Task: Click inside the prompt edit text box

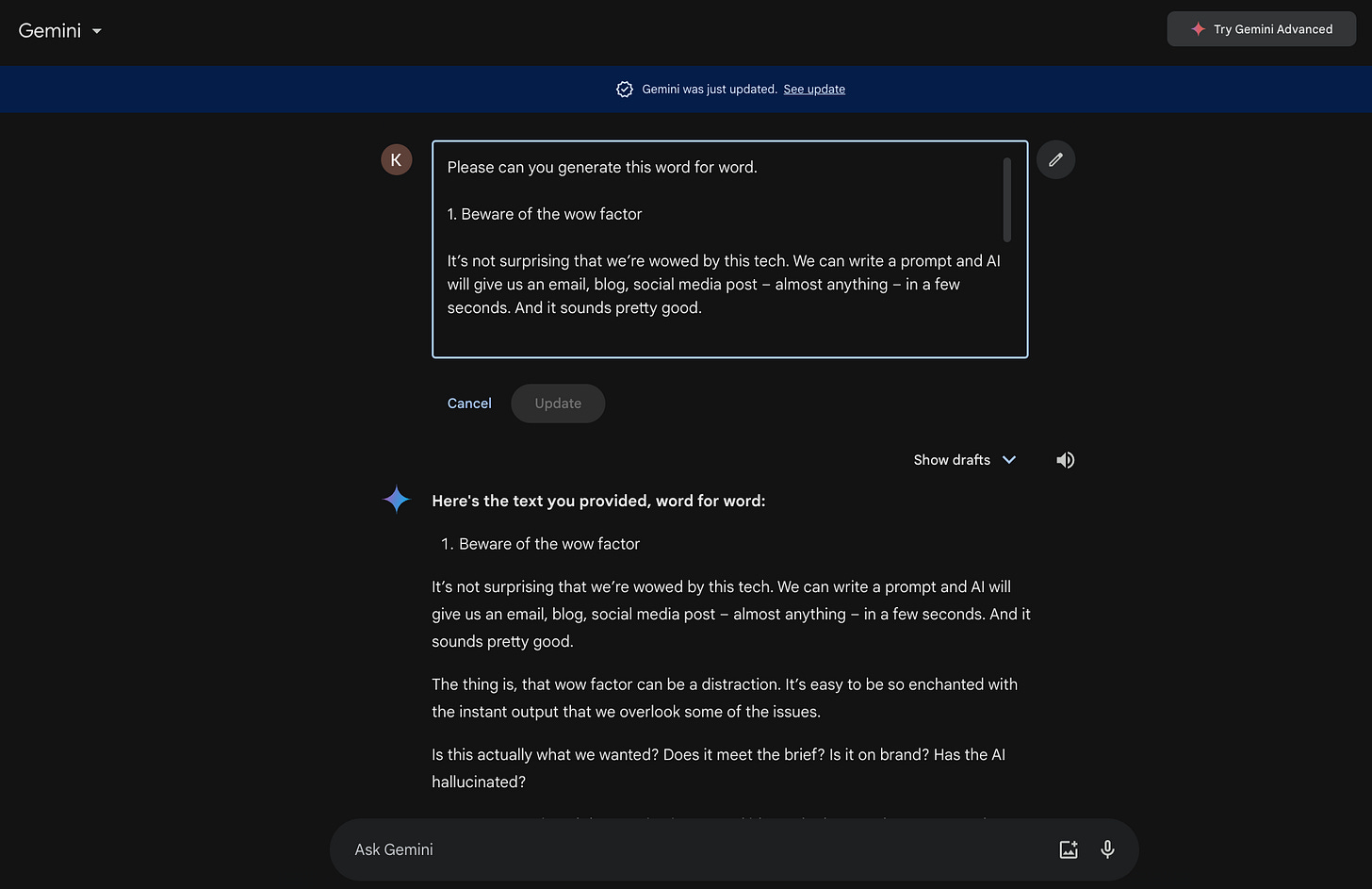Action: tap(729, 250)
